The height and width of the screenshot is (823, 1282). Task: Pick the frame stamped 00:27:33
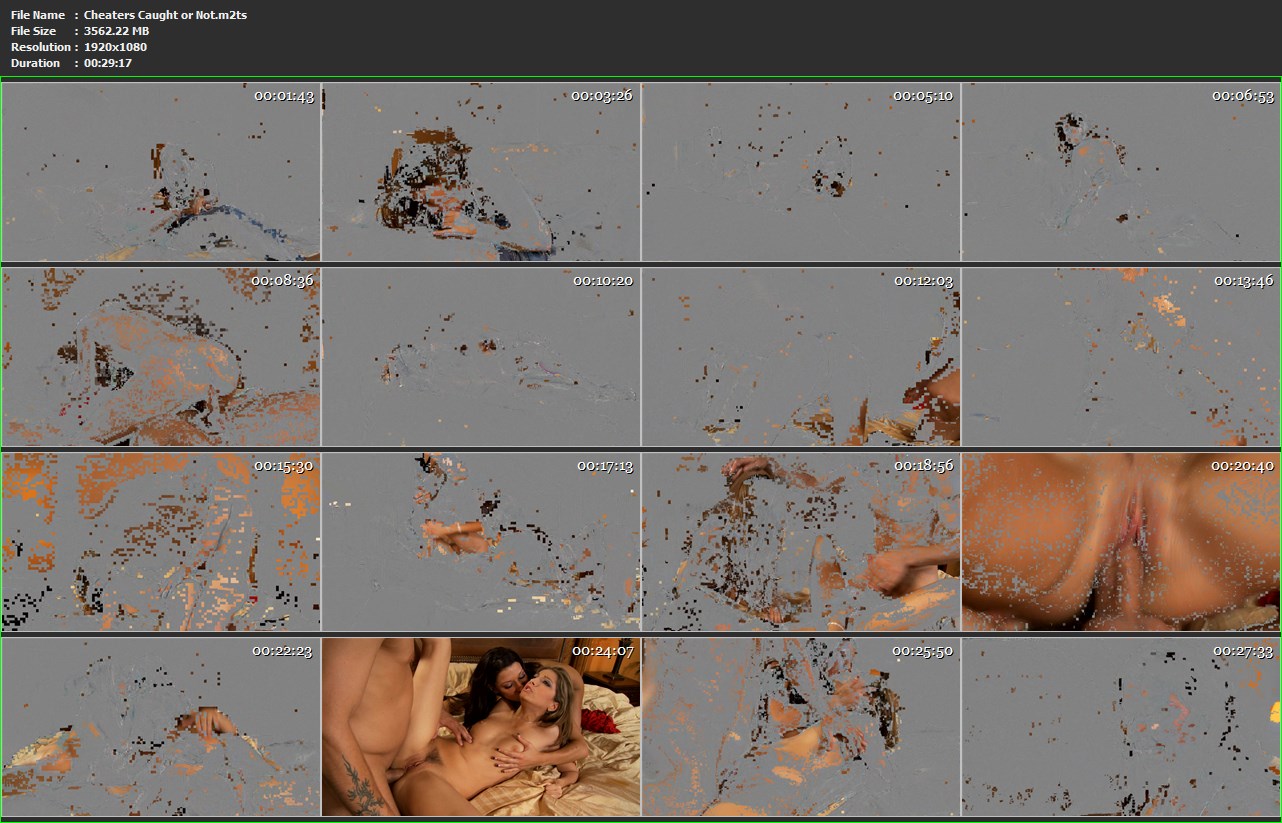pyautogui.click(x=1121, y=727)
